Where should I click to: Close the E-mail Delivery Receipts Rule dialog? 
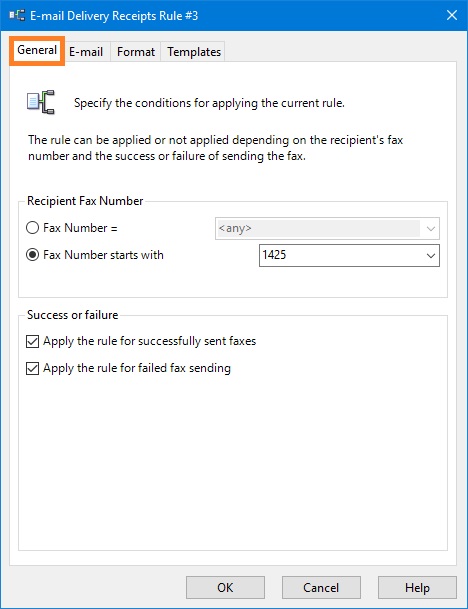click(452, 15)
